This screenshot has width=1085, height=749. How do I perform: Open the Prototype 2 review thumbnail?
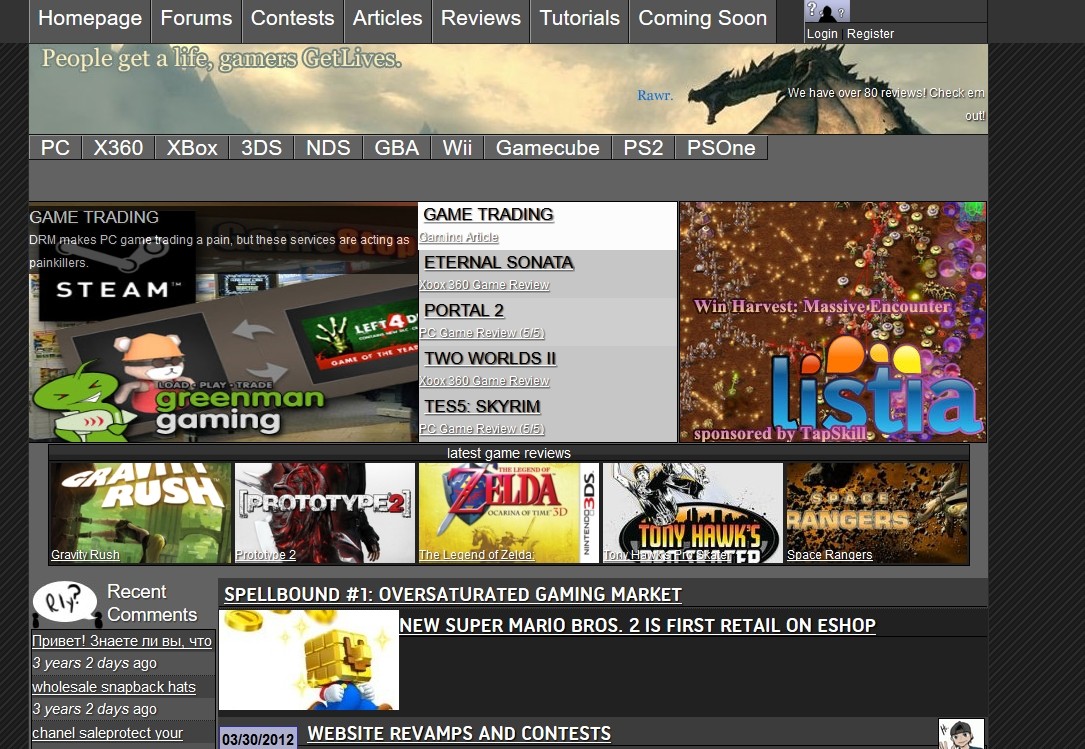pos(325,512)
